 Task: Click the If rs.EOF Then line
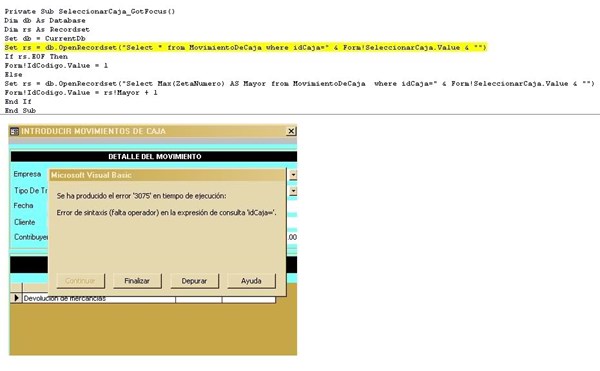coord(36,57)
